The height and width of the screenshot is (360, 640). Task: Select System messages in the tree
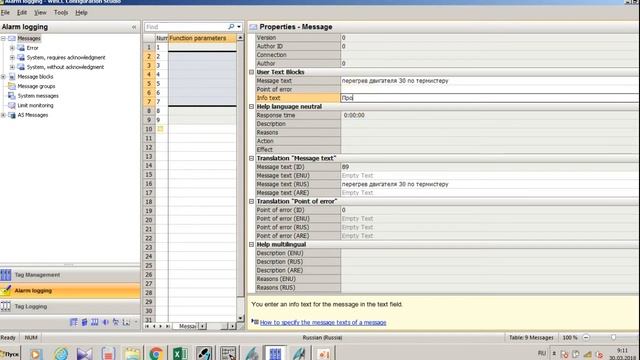(x=38, y=96)
